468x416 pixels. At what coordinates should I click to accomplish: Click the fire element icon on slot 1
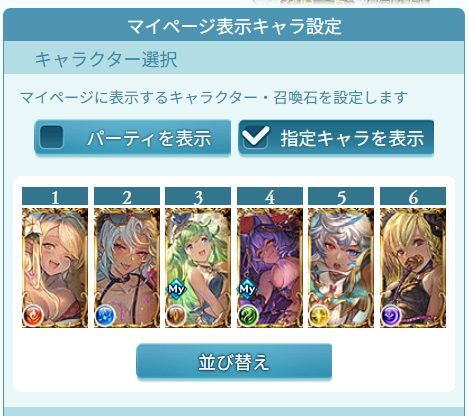(x=33, y=316)
